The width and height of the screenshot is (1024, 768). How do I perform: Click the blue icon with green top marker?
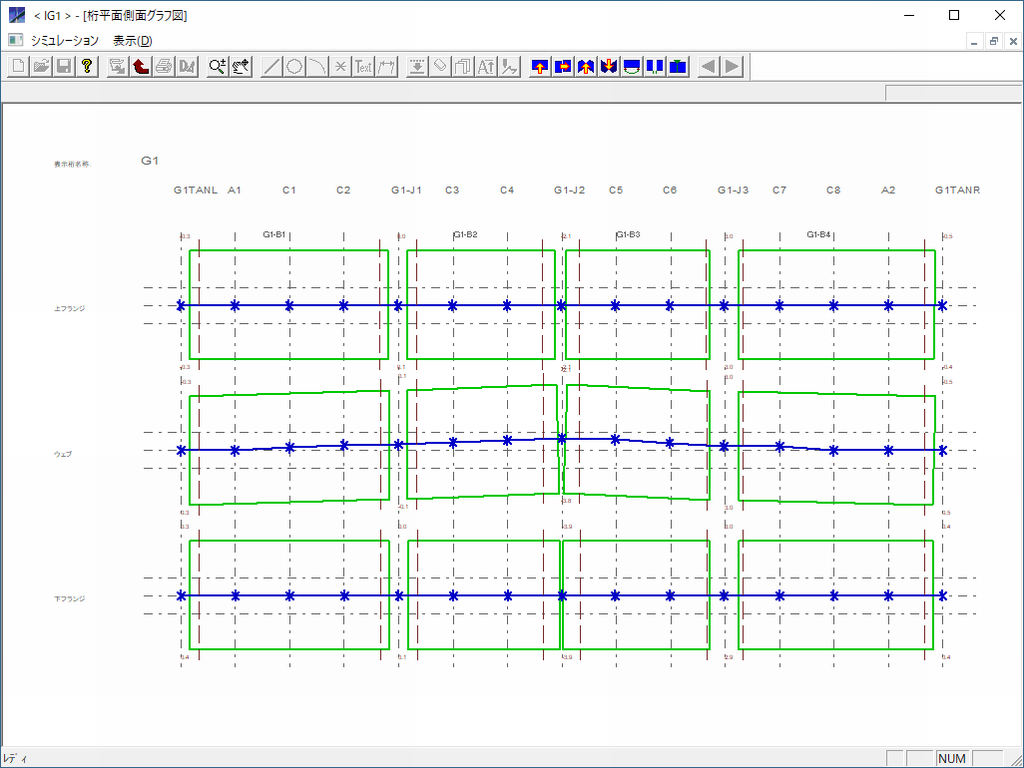[x=679, y=67]
